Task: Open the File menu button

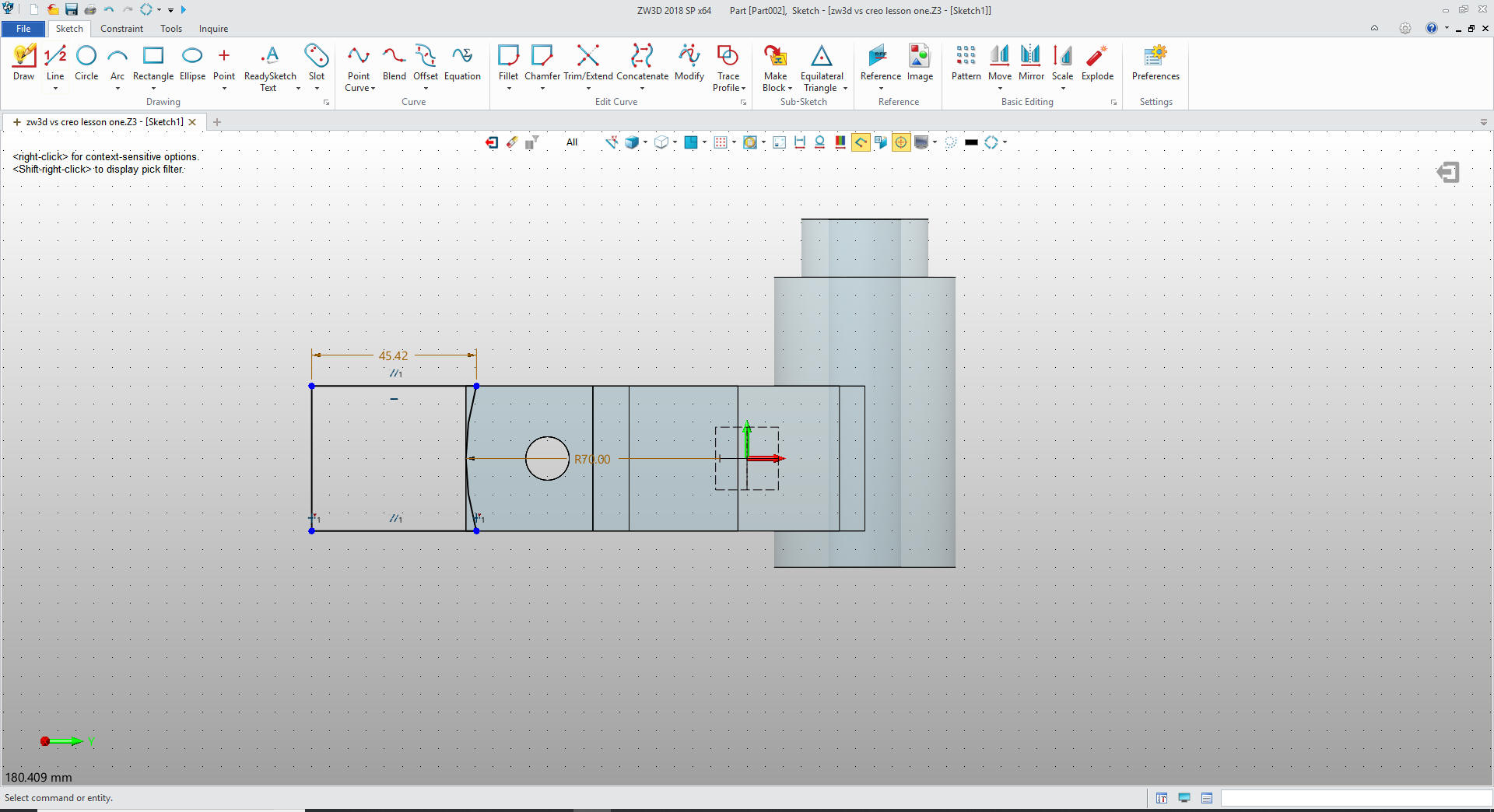Action: pyautogui.click(x=23, y=29)
